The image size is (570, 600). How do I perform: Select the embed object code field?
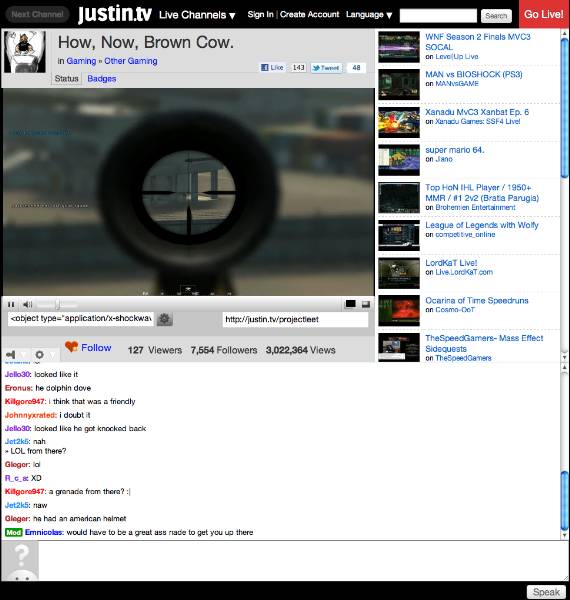tap(81, 318)
